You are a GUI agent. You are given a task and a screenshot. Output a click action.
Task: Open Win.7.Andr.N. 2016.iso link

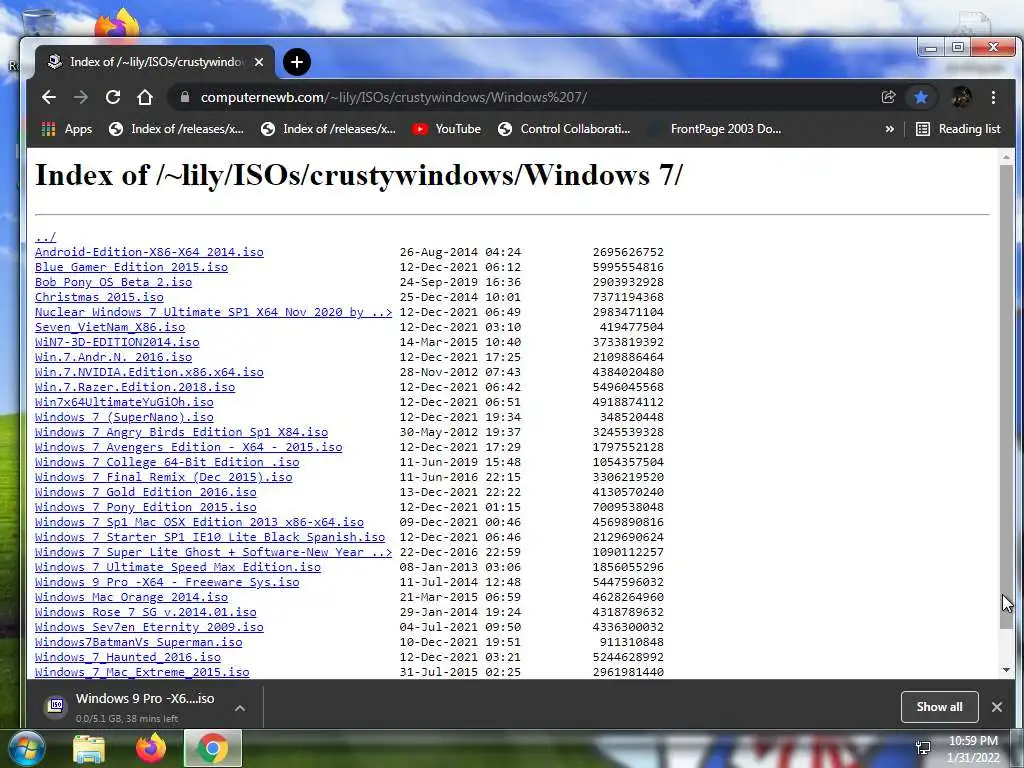pos(113,357)
